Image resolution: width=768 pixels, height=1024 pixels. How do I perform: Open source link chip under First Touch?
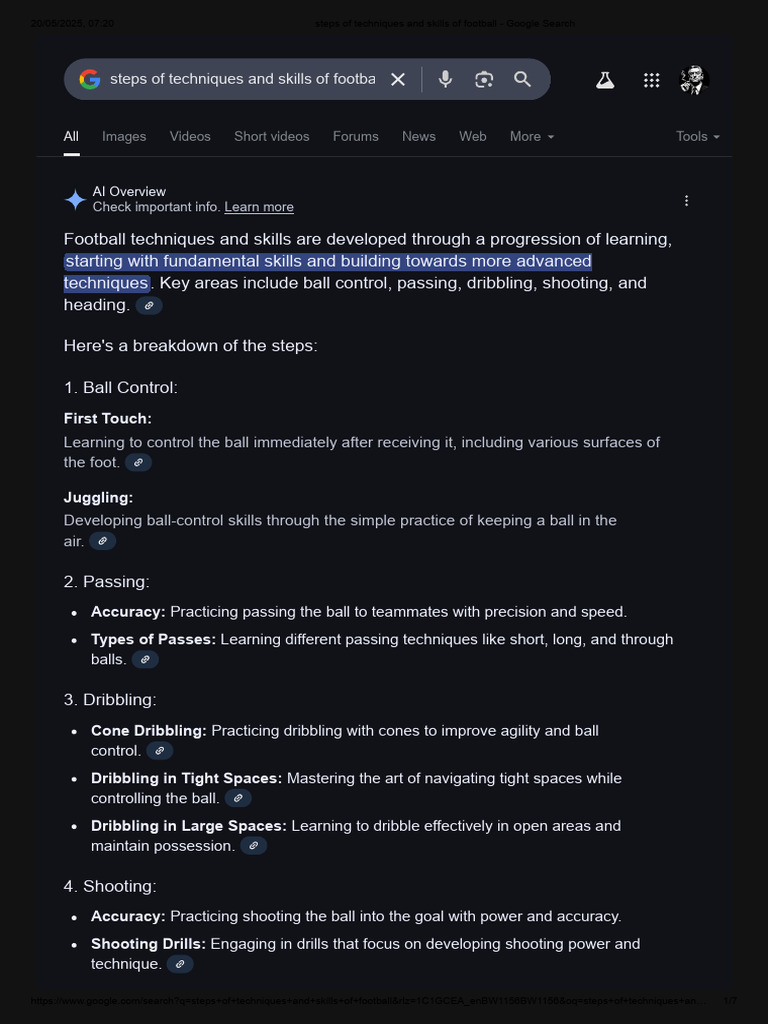click(138, 463)
